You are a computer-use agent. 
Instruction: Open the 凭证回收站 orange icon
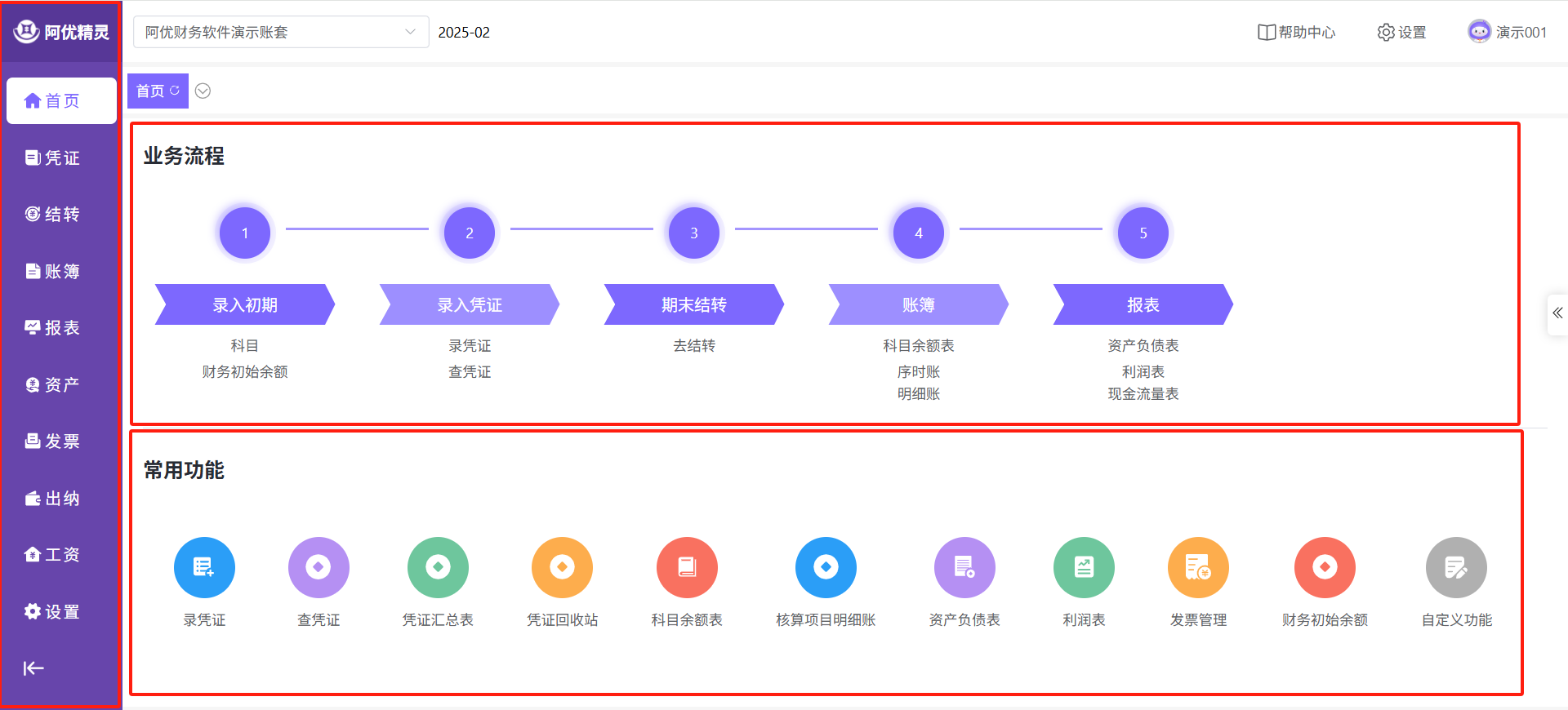coord(562,567)
